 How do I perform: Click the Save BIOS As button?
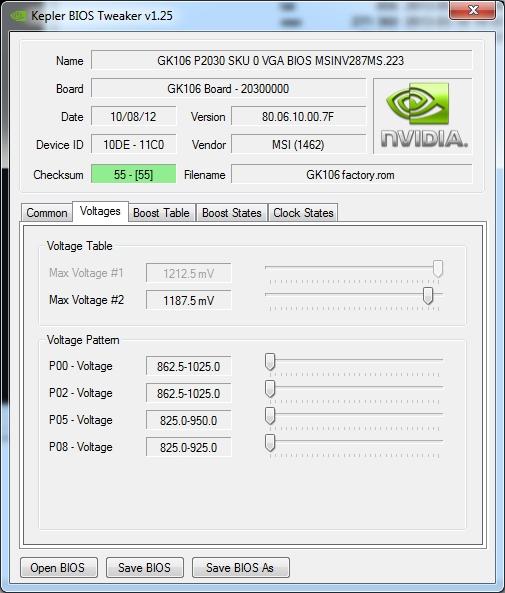241,568
